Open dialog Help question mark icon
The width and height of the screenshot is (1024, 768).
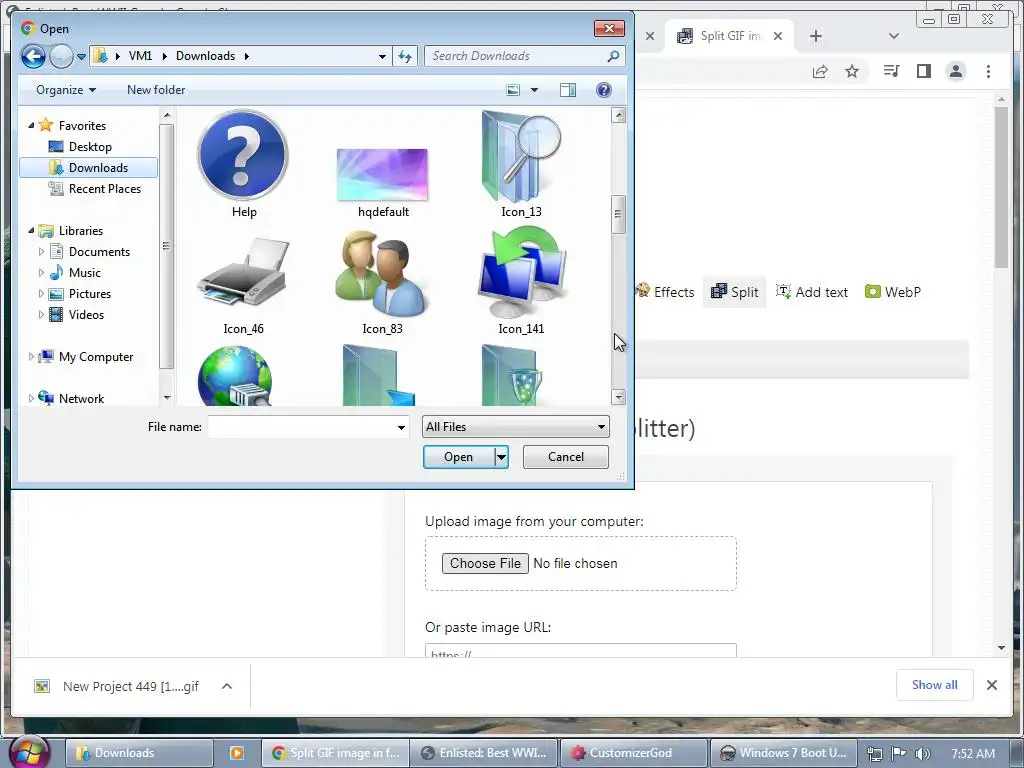point(603,90)
